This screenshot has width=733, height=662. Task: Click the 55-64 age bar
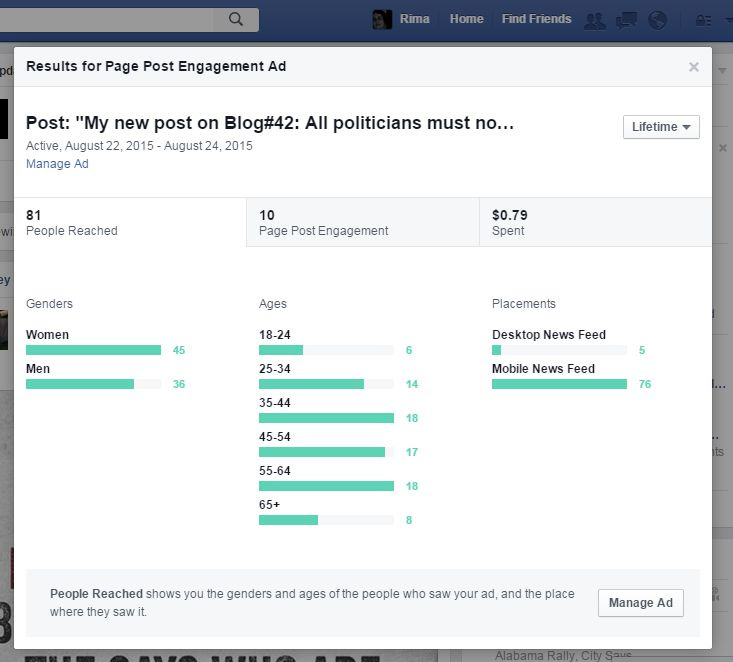tap(326, 486)
